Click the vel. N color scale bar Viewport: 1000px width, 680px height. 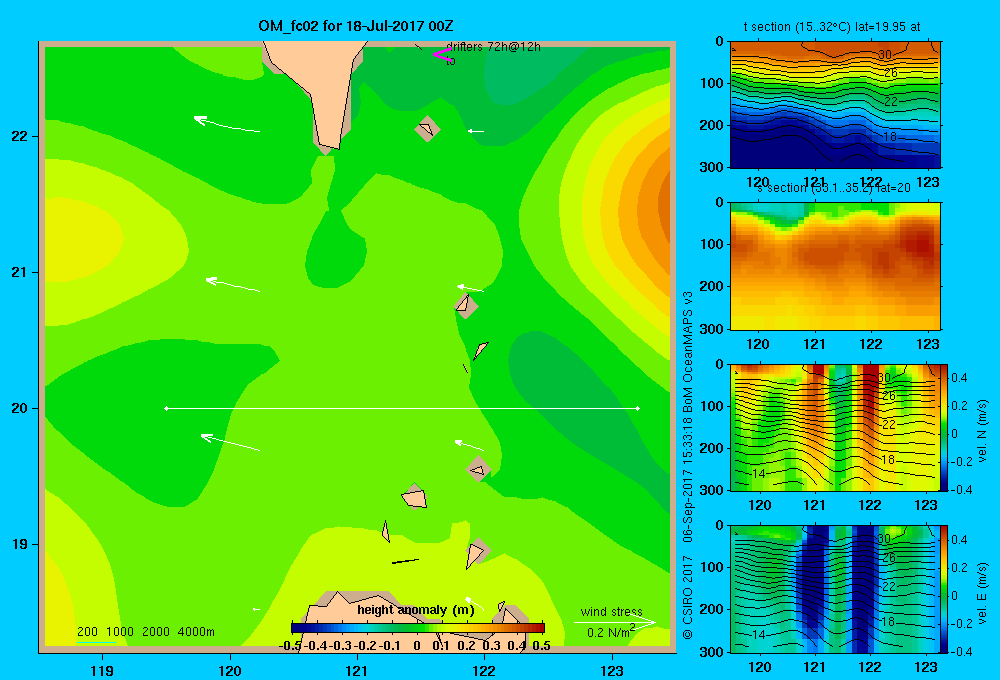945,427
